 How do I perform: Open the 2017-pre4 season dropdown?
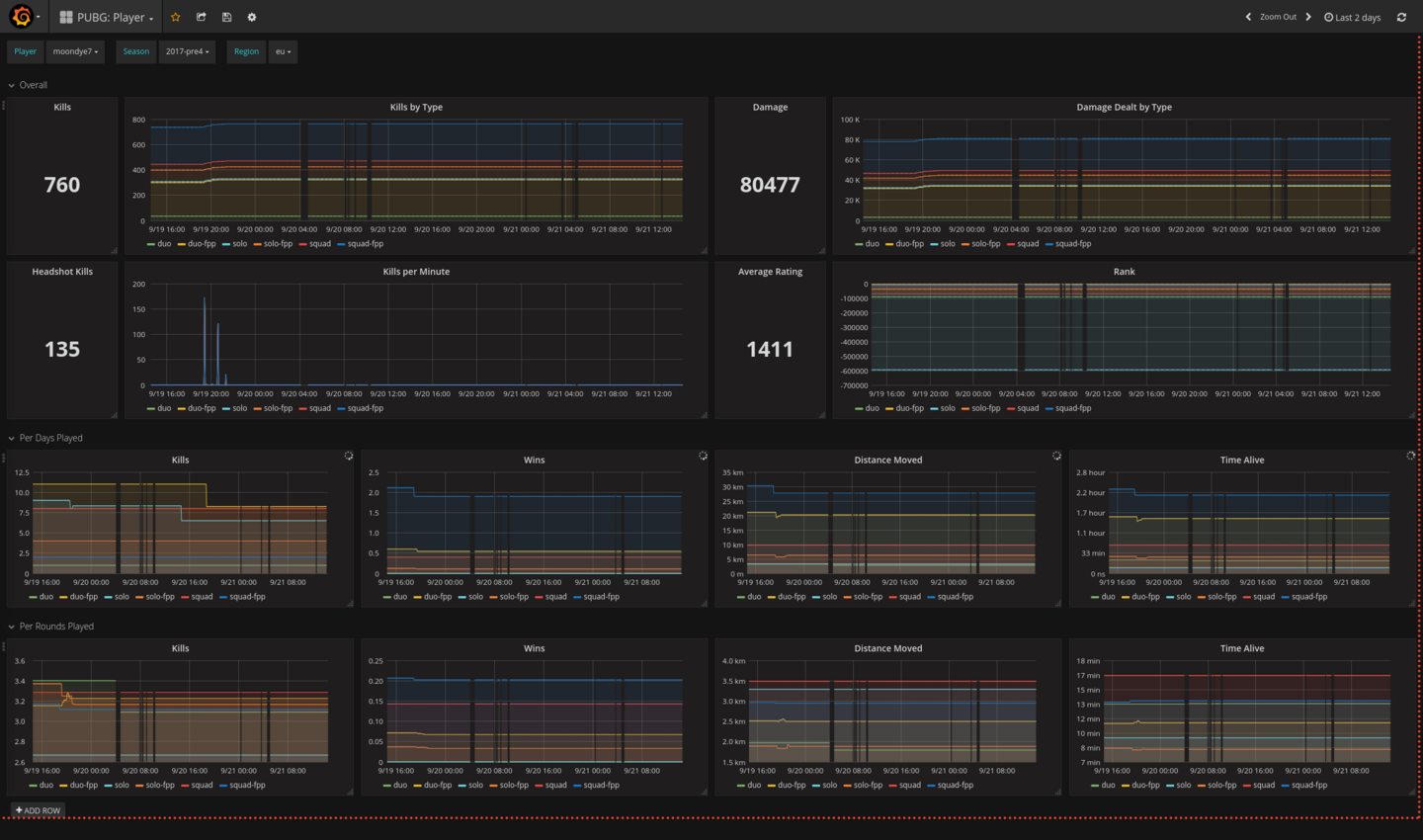pos(188,51)
